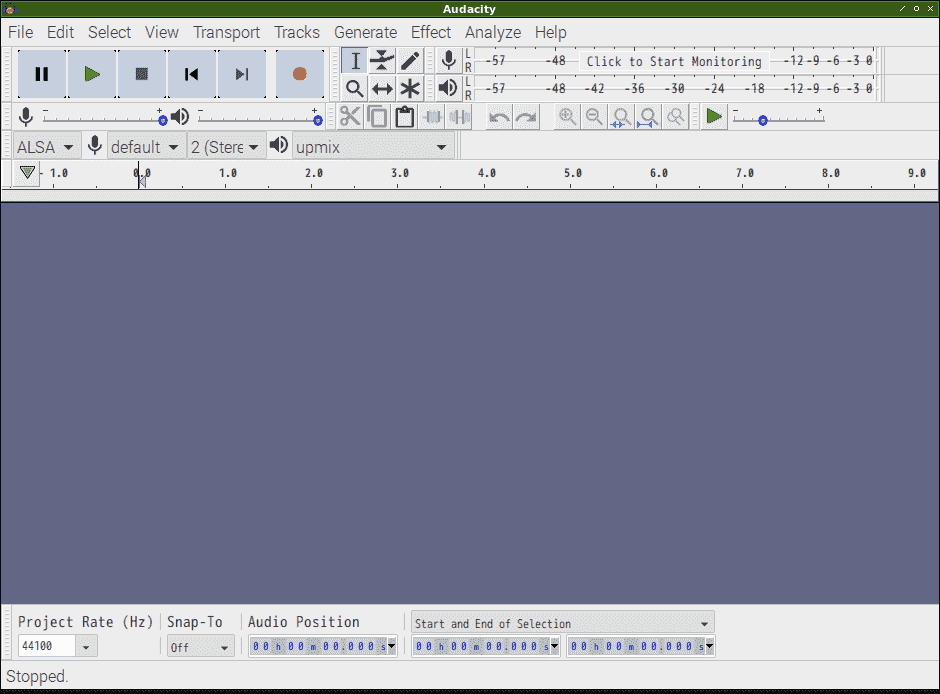Click the Fit Selection zoom icon
This screenshot has height=694, width=940.
click(621, 117)
